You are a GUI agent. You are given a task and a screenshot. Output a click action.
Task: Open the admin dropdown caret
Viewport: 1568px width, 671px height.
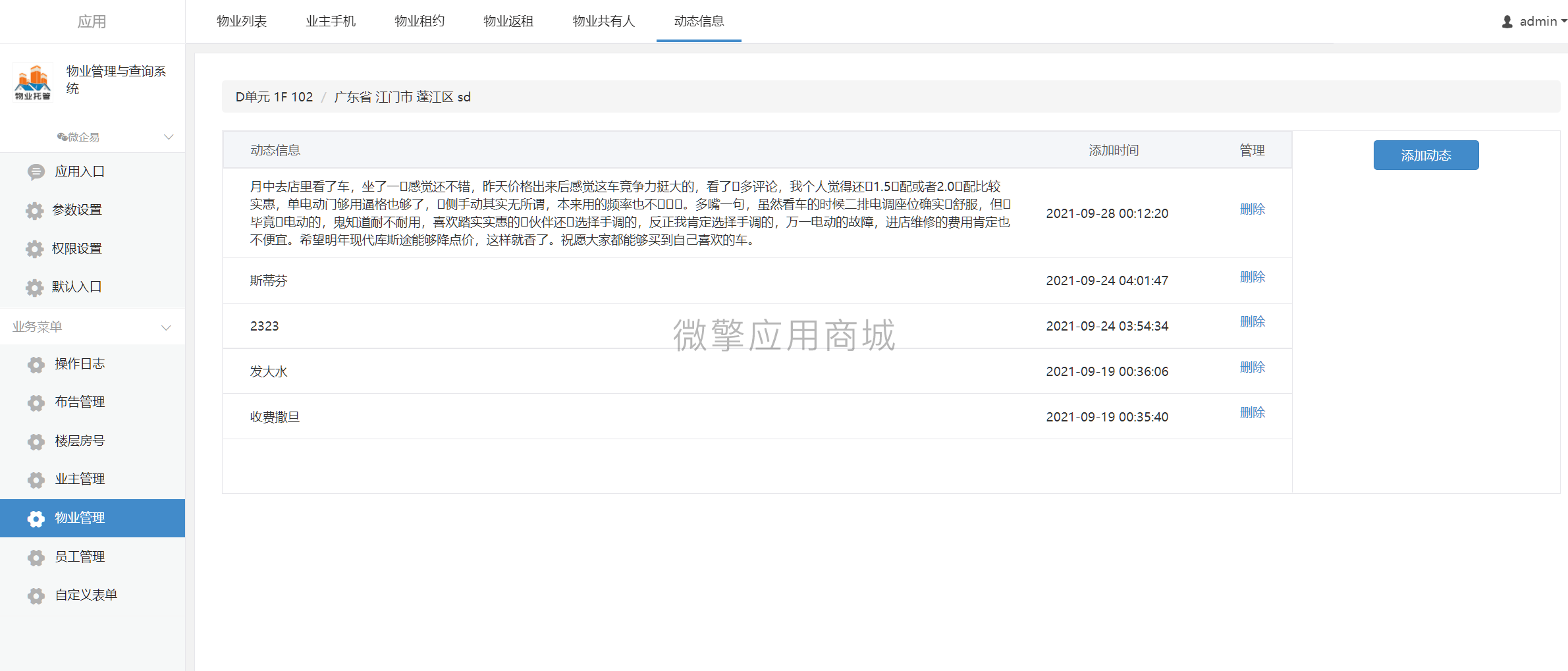pos(1564,21)
